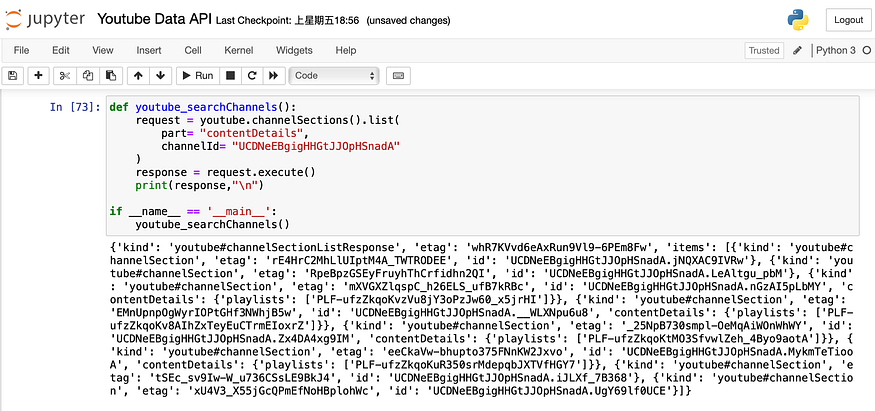Viewport: 875px width, 411px height.
Task: Click inside the code cell editor
Action: 482,166
